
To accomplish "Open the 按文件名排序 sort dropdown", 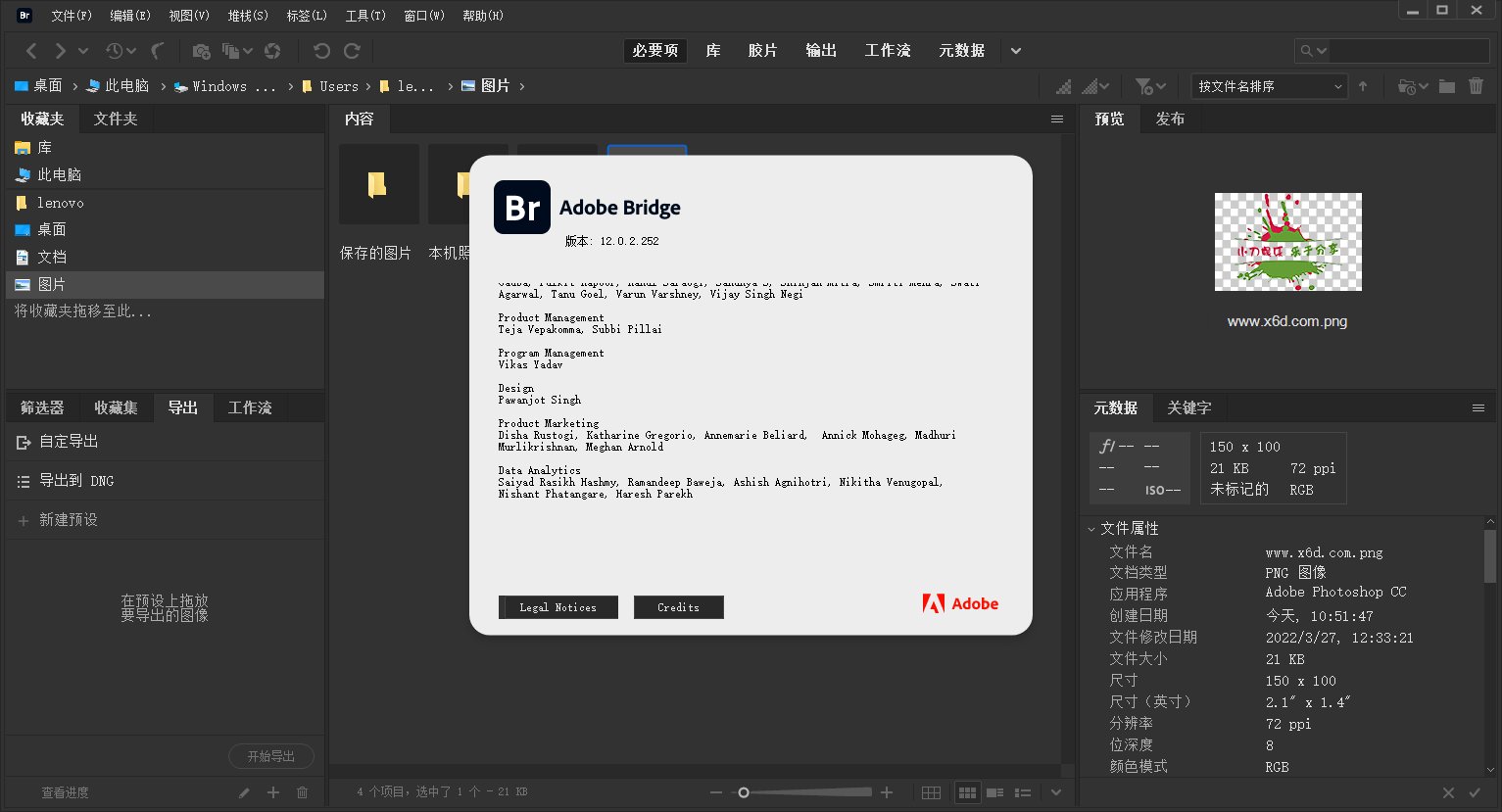I will 1268,86.
